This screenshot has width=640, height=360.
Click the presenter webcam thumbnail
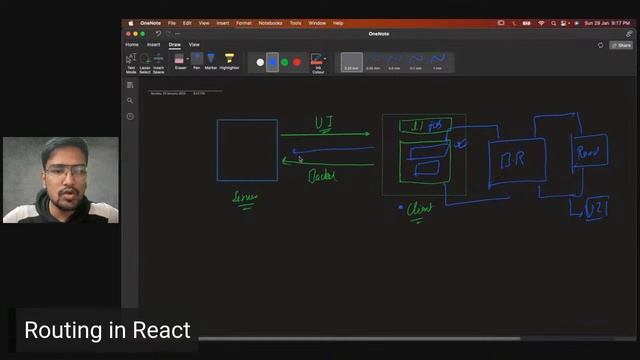coord(61,180)
